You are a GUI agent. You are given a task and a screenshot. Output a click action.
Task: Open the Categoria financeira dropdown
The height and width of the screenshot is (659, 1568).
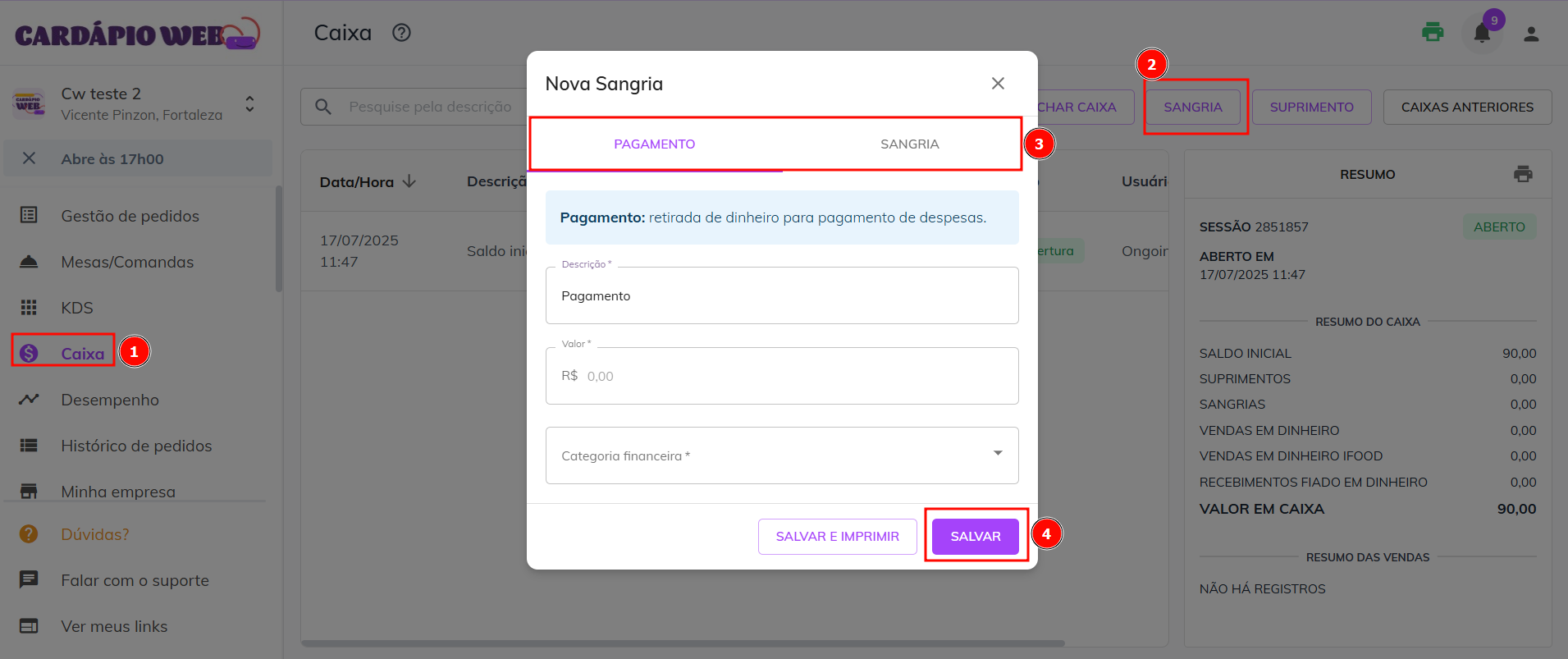(x=782, y=455)
